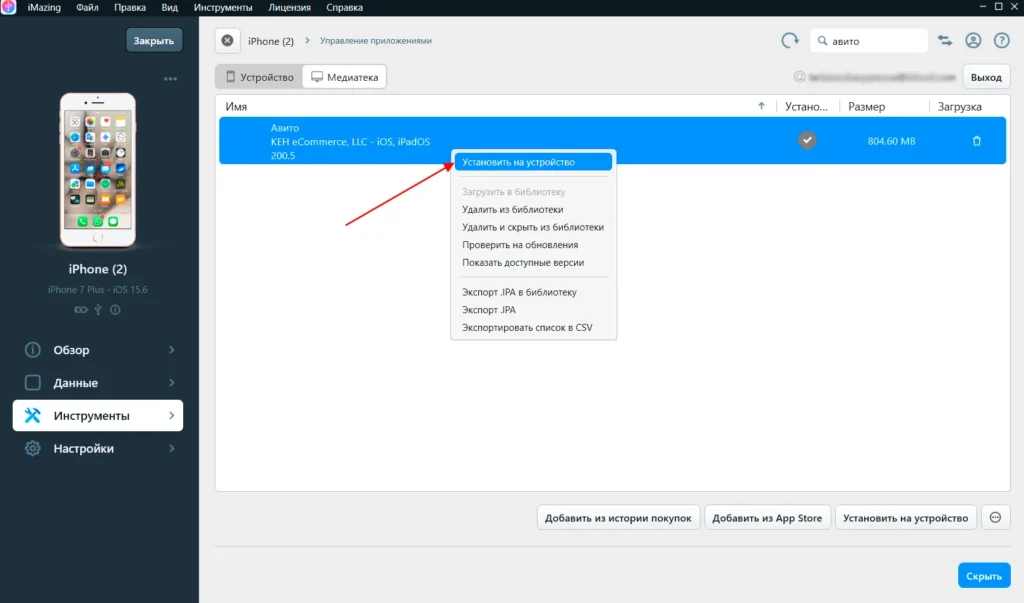1024x603 pixels.
Task: Click the Закрыть button in the sidebar
Action: tap(154, 41)
